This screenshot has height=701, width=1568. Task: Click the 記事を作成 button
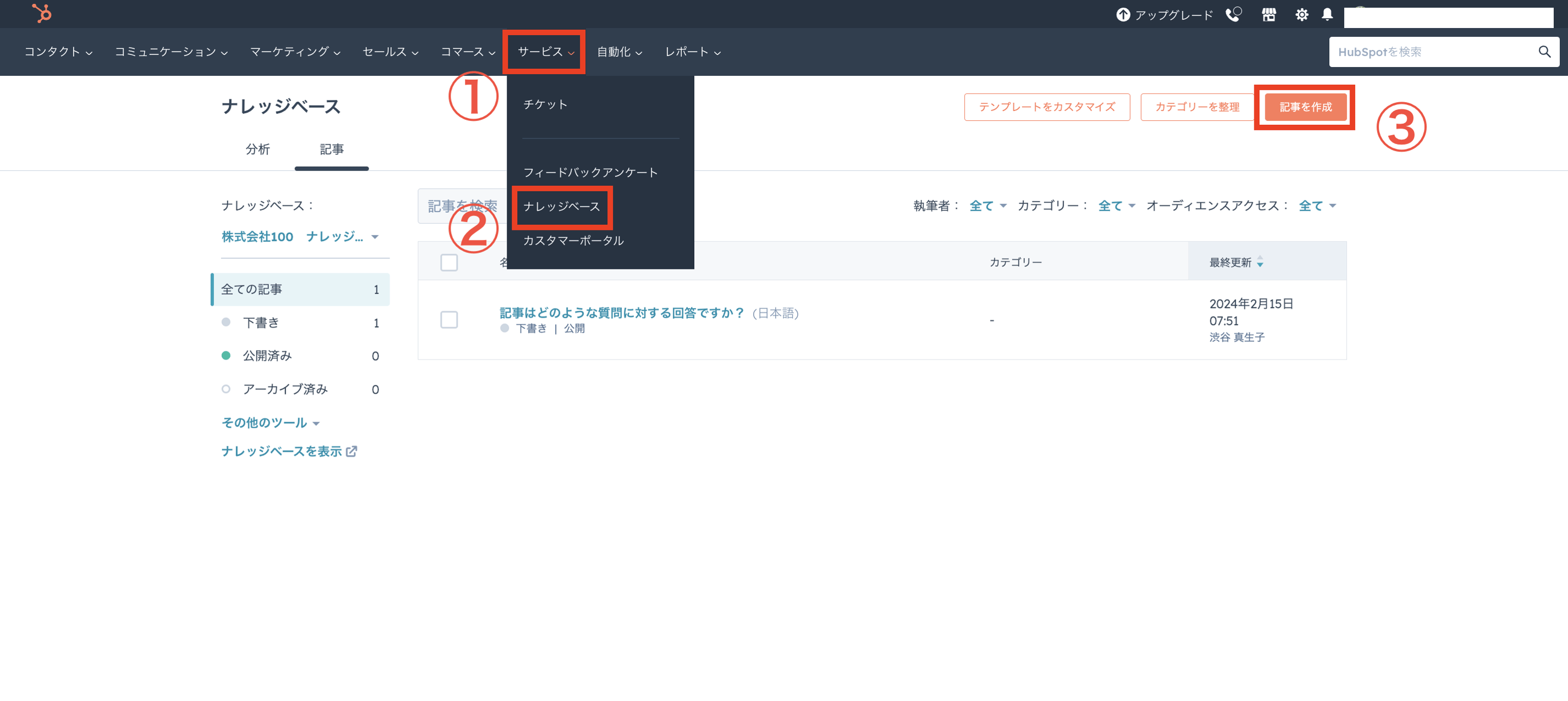pyautogui.click(x=1304, y=107)
